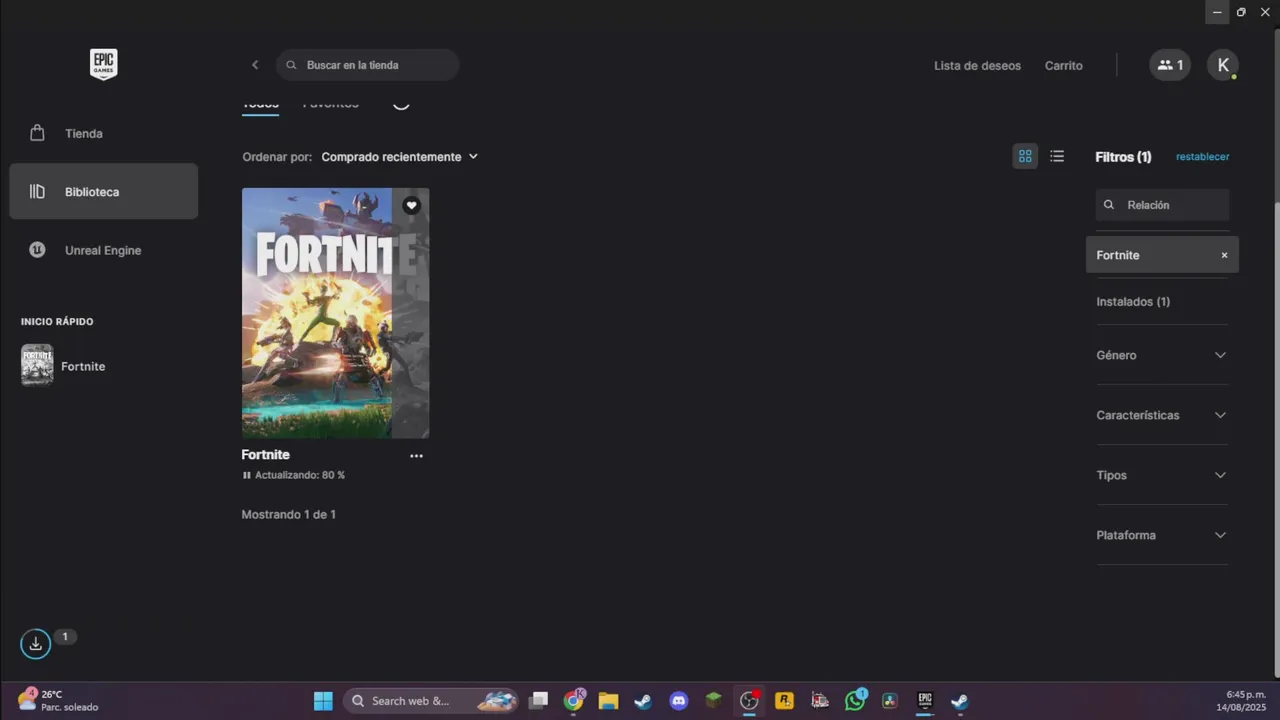
Task: Launch Fortnite from Inicio Rápido
Action: [64, 366]
